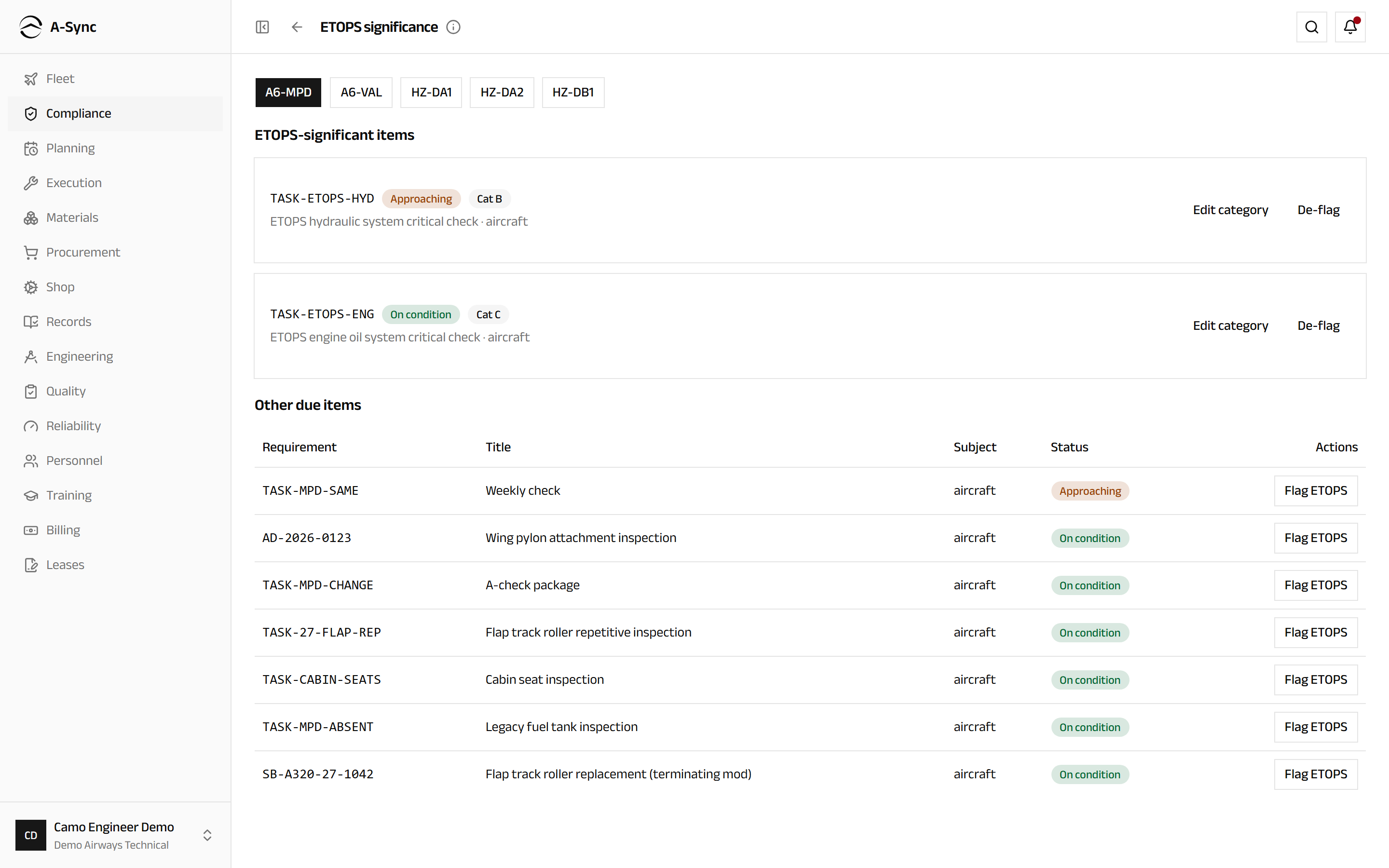Switch to the HZ-DA1 tab
The image size is (1389, 868).
(x=431, y=93)
